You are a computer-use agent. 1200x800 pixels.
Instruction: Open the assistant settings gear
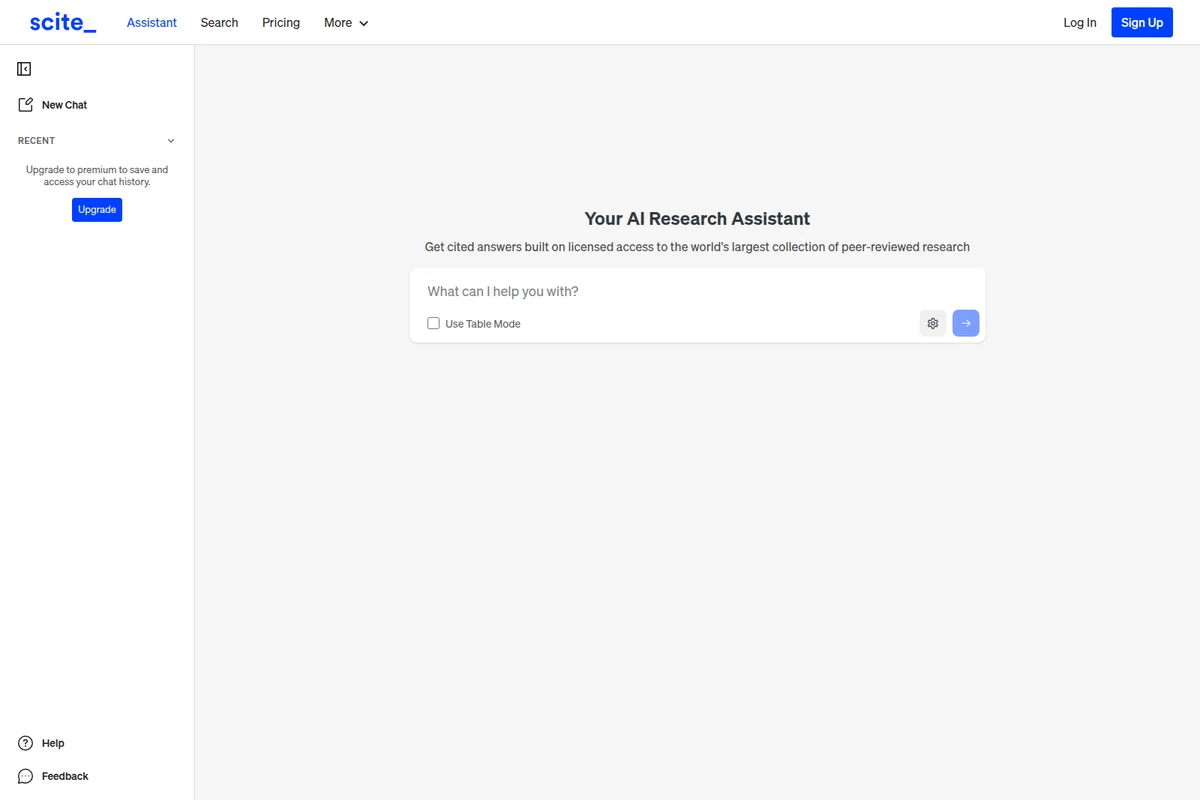point(932,323)
